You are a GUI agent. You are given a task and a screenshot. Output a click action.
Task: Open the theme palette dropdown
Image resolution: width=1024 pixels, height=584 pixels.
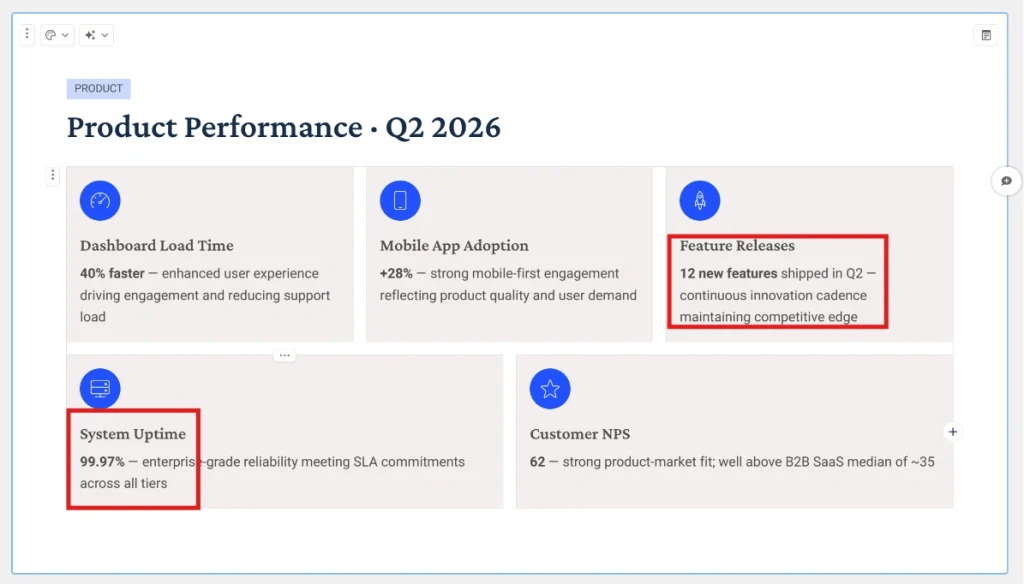[x=57, y=35]
